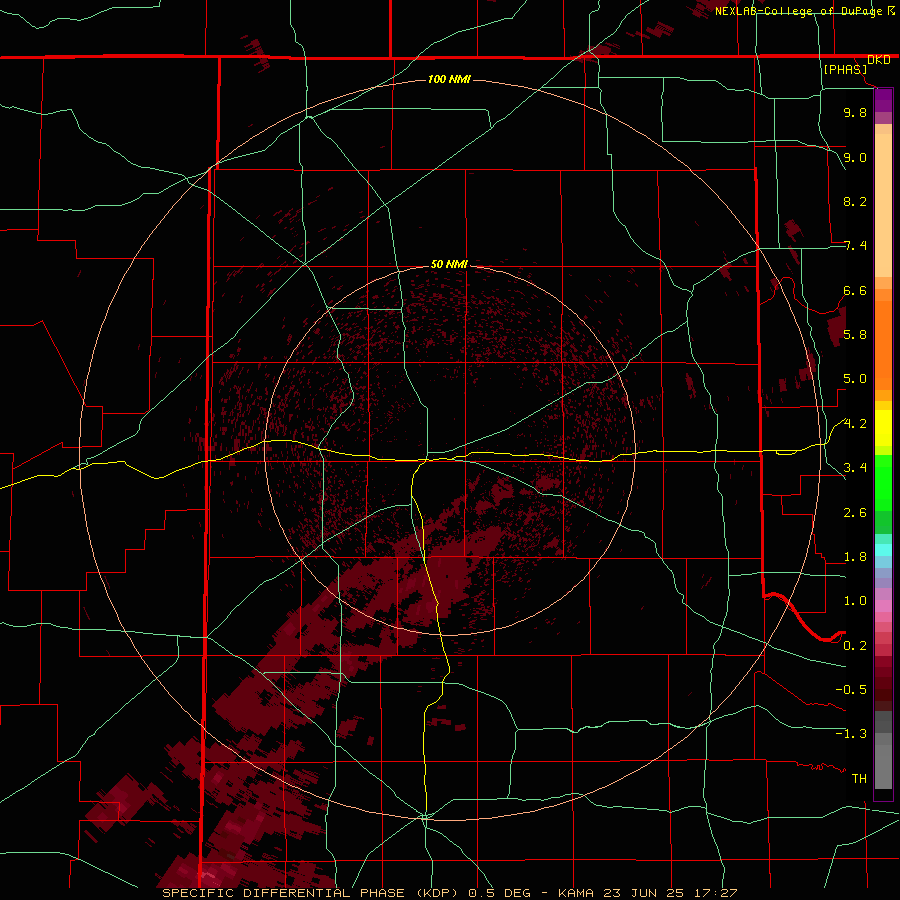The width and height of the screenshot is (900, 900).
Task: Click the 1.0 value on the color scale
Action: click(855, 601)
